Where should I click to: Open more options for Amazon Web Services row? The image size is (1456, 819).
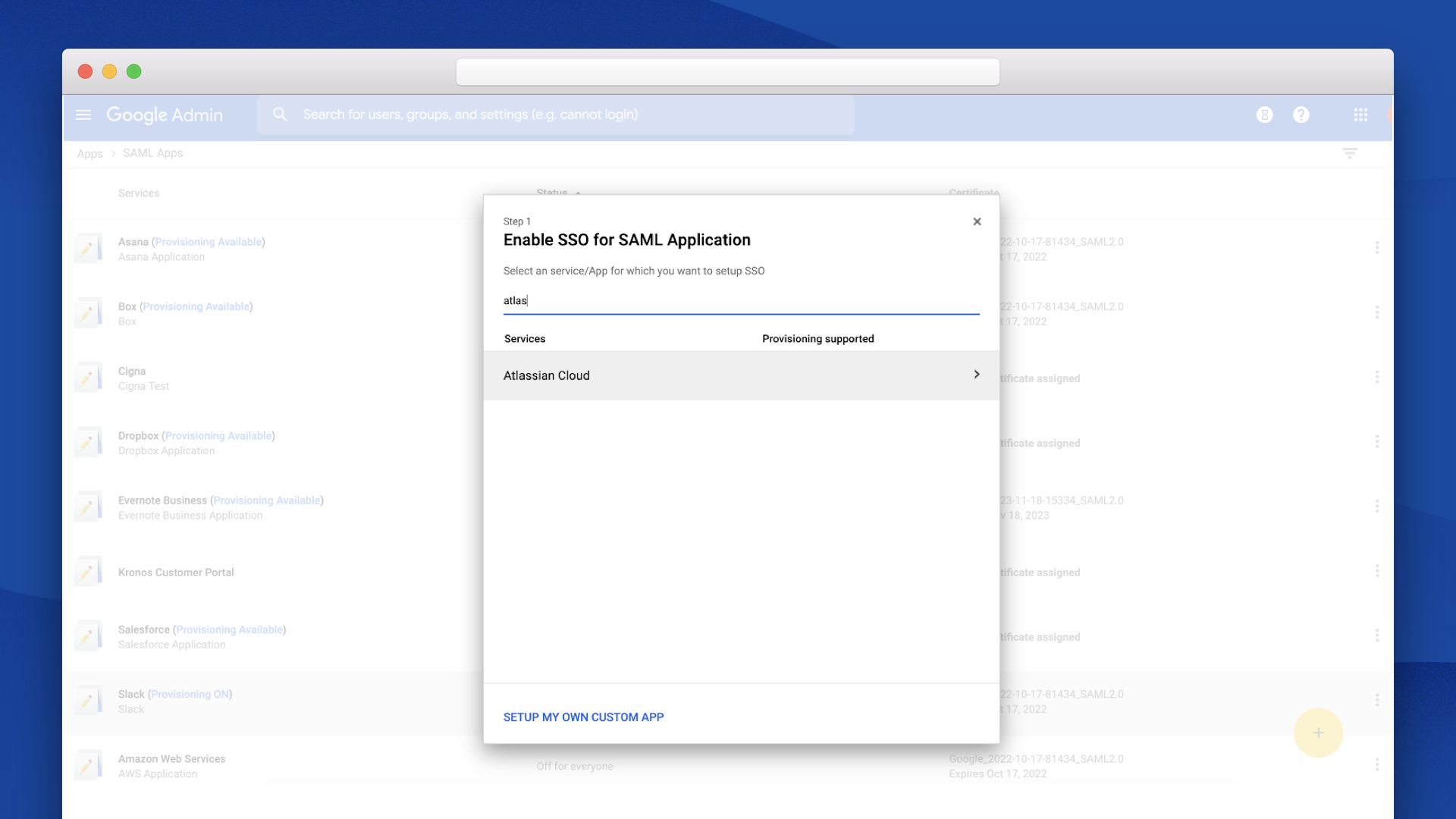1377,764
